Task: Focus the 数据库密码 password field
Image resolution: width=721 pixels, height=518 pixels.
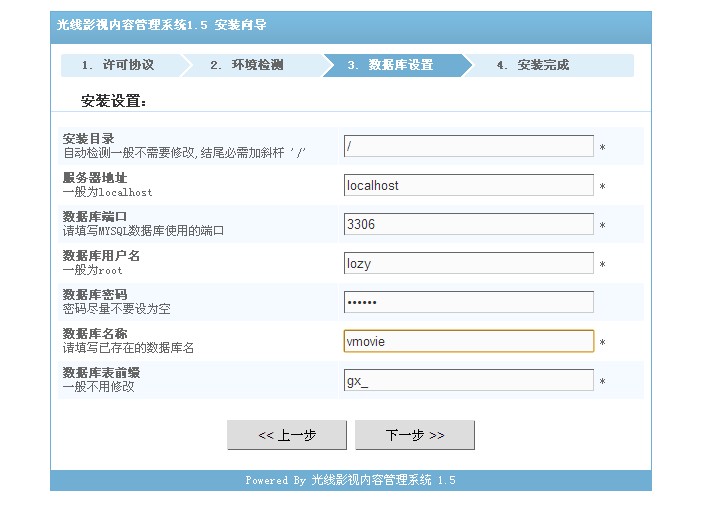Action: tap(469, 302)
